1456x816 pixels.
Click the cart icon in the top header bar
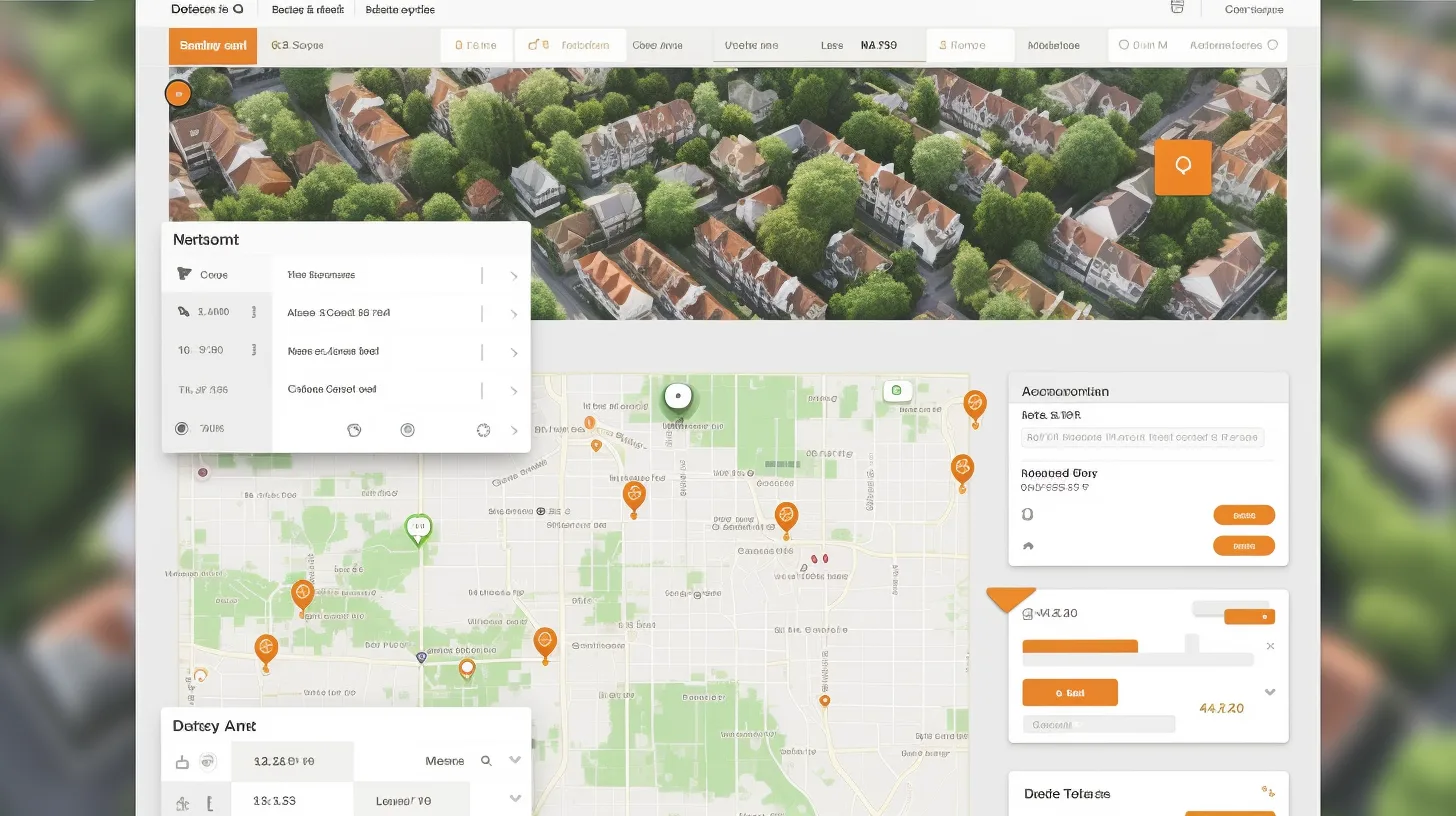pos(1177,8)
